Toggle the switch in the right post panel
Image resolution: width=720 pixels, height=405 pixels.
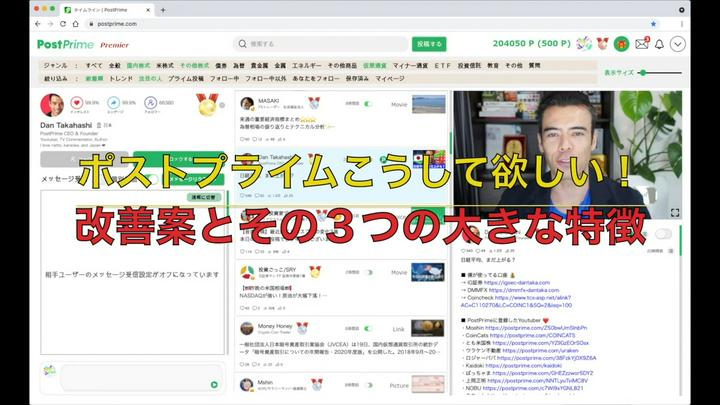click(663, 234)
